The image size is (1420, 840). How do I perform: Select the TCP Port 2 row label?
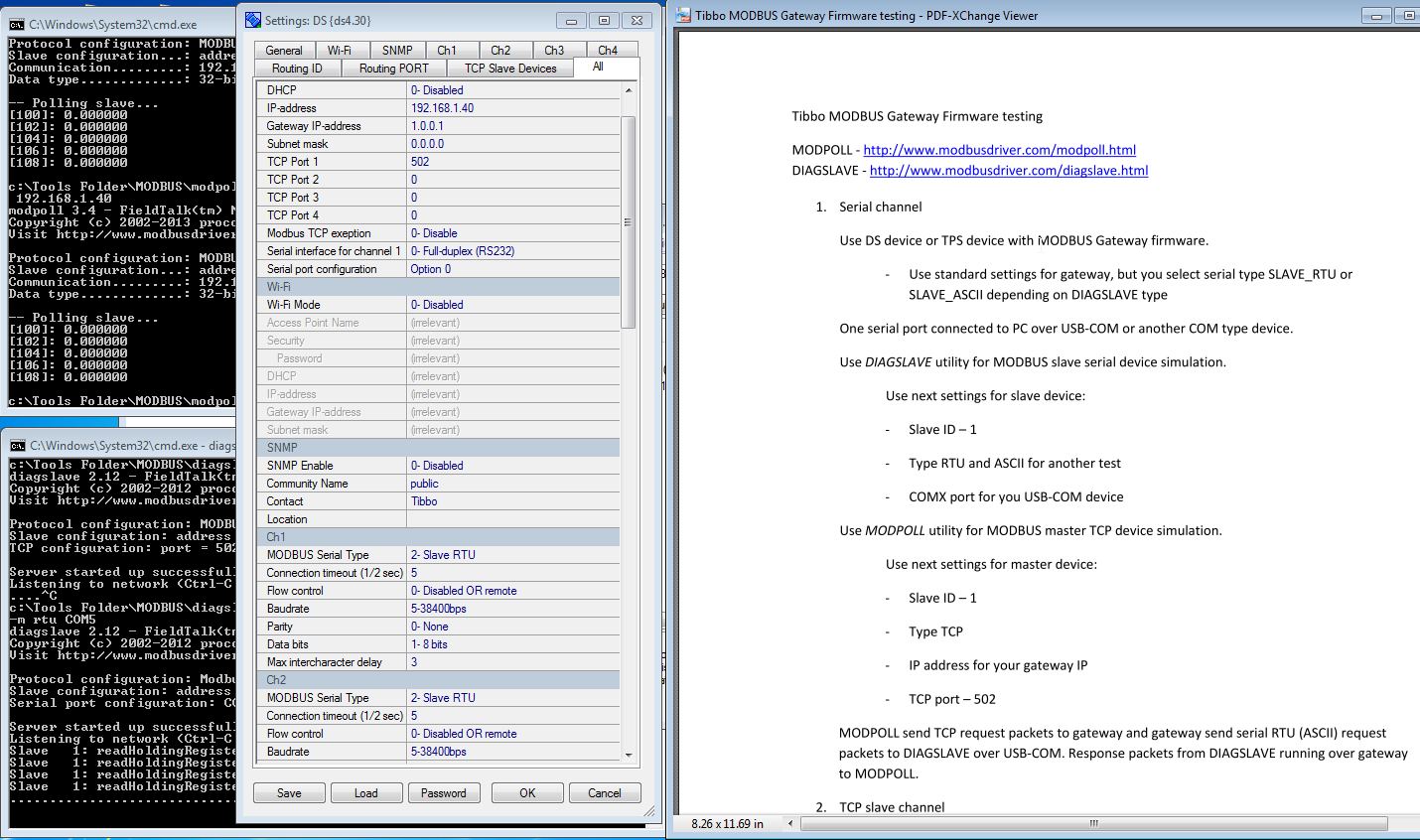click(x=293, y=180)
